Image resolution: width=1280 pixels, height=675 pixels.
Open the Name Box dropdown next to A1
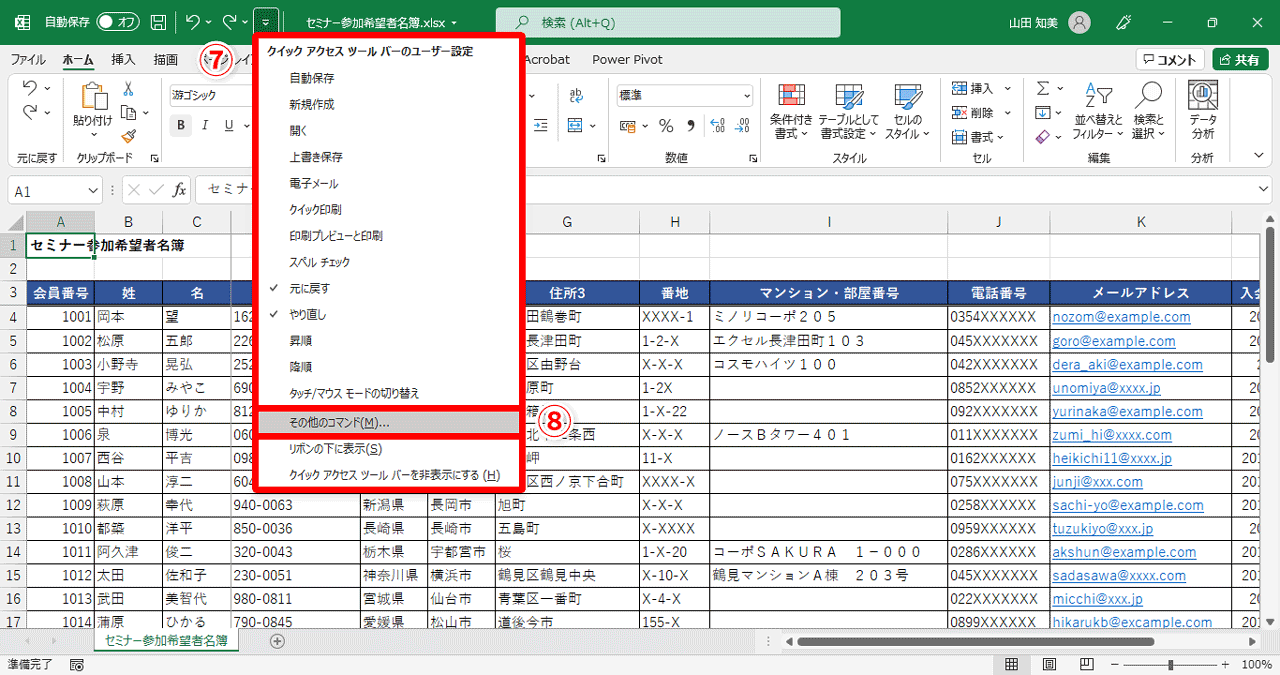[91, 189]
